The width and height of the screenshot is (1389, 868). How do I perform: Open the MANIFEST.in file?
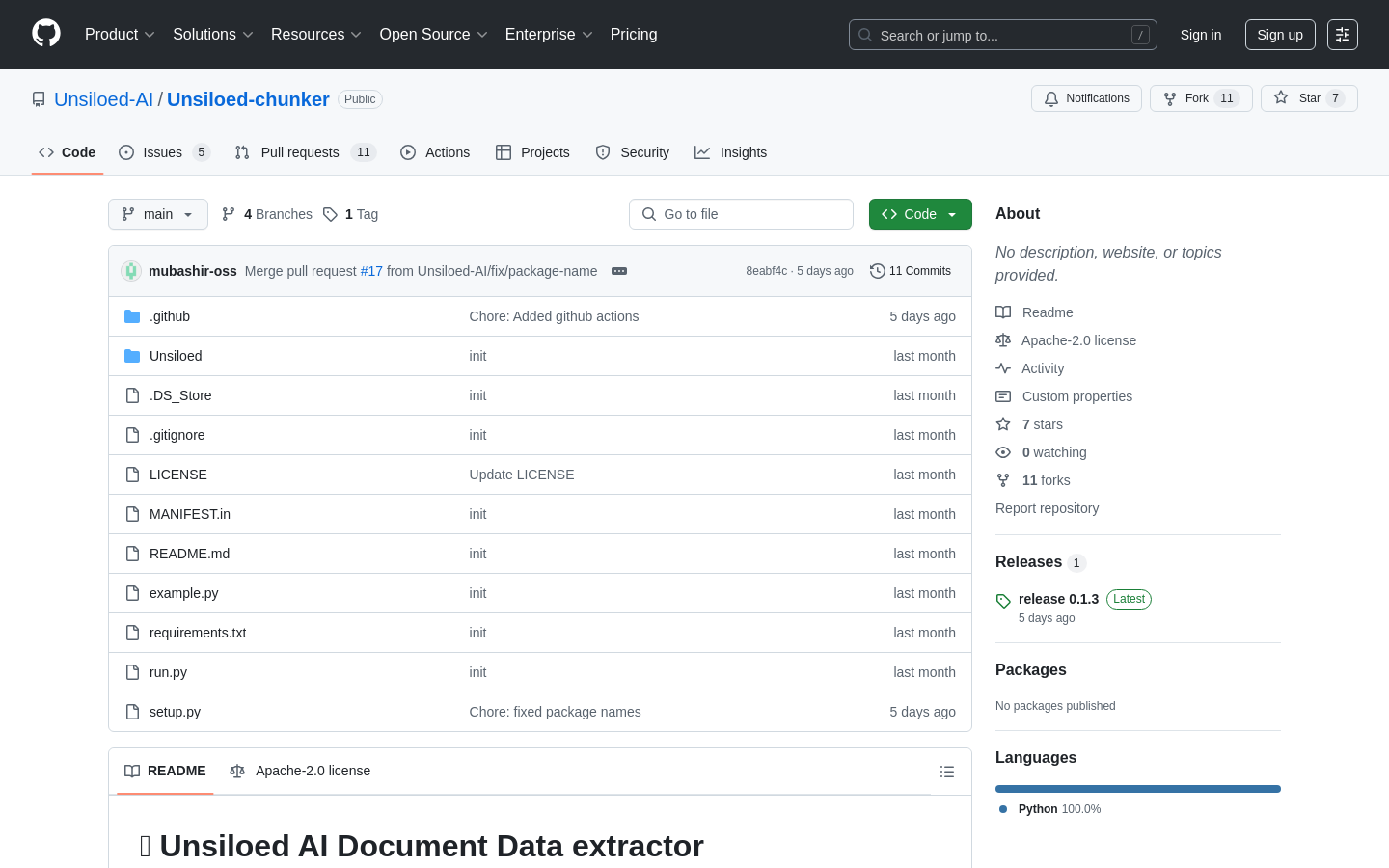pyautogui.click(x=190, y=514)
